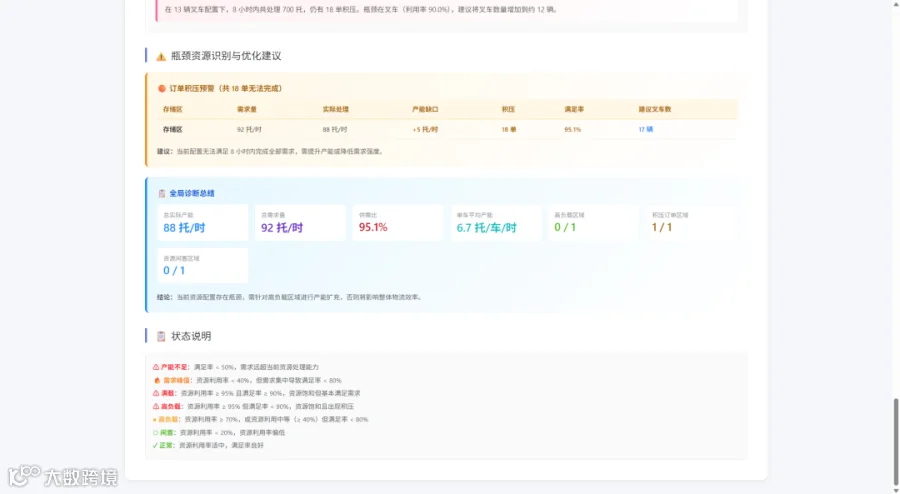Click the 需求峰值 status label

[177, 380]
